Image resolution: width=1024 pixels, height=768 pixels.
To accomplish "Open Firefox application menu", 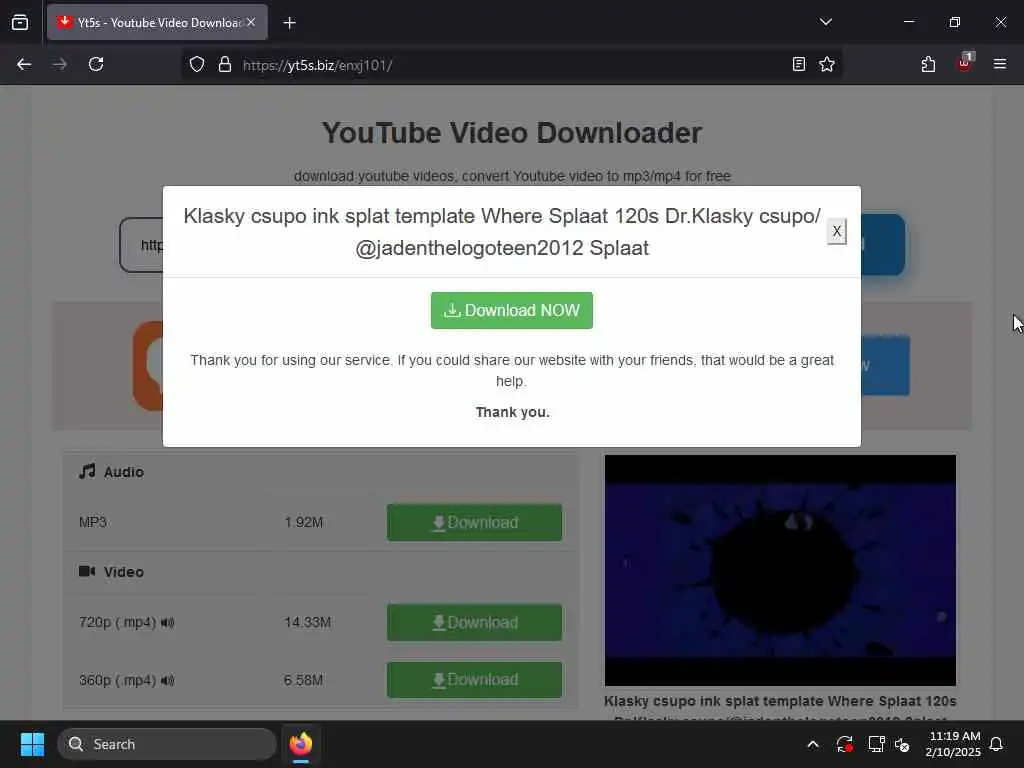I will [x=1000, y=64].
